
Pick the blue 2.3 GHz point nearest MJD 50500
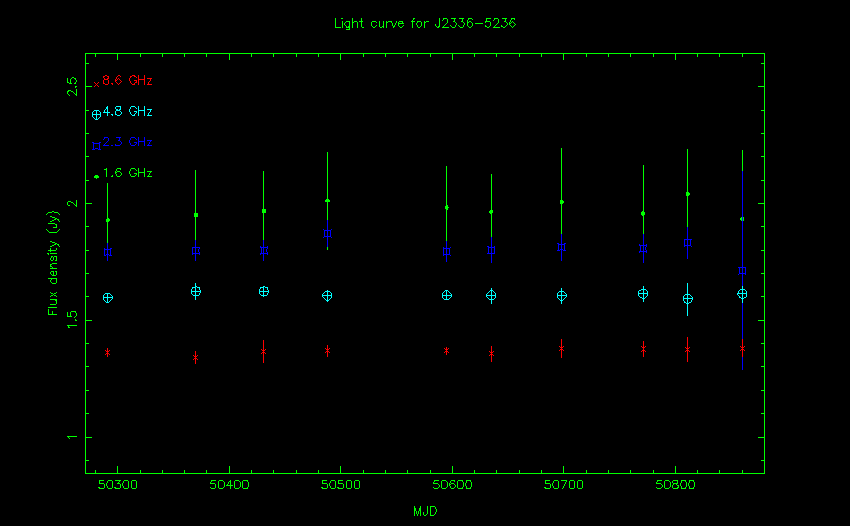pos(327,234)
